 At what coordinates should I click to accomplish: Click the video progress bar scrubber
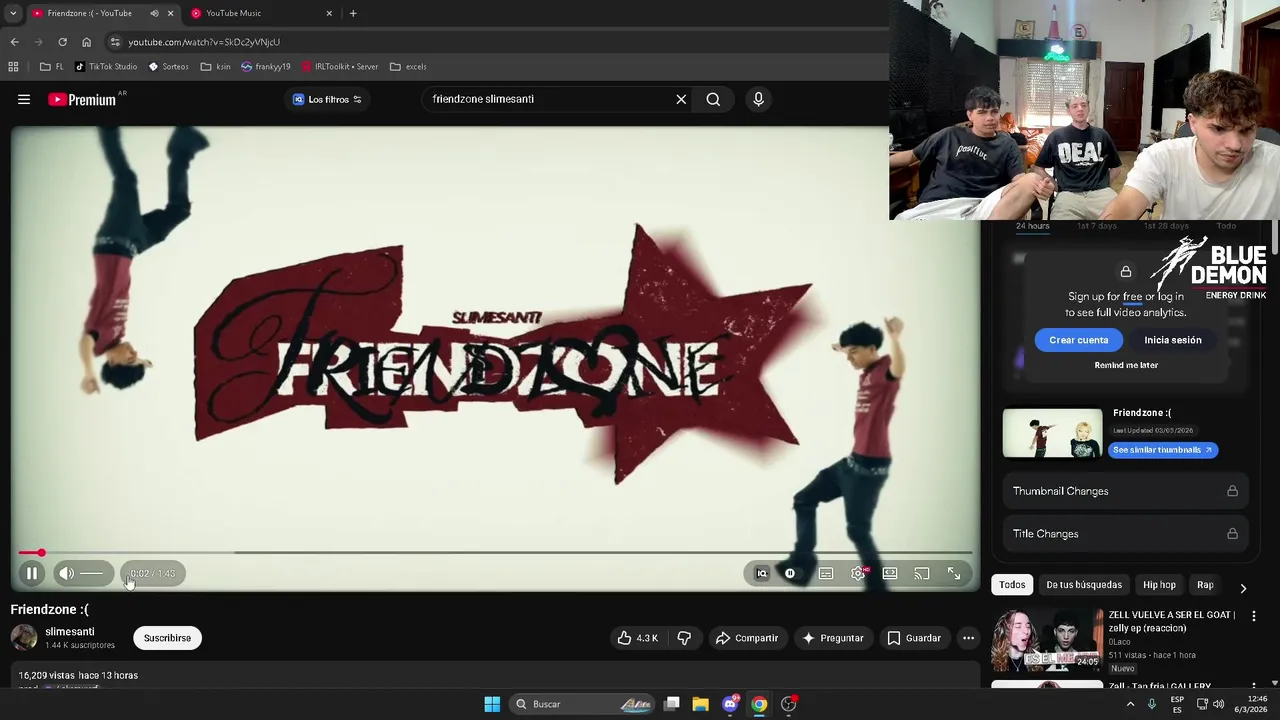41,553
